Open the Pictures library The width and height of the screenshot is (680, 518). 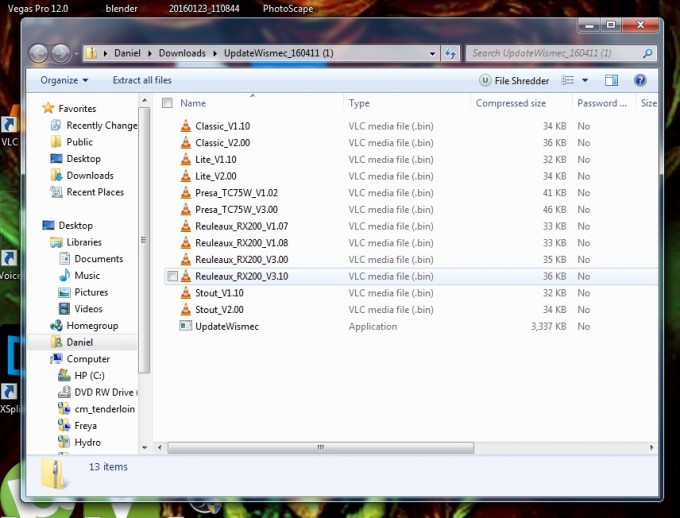click(x=91, y=292)
